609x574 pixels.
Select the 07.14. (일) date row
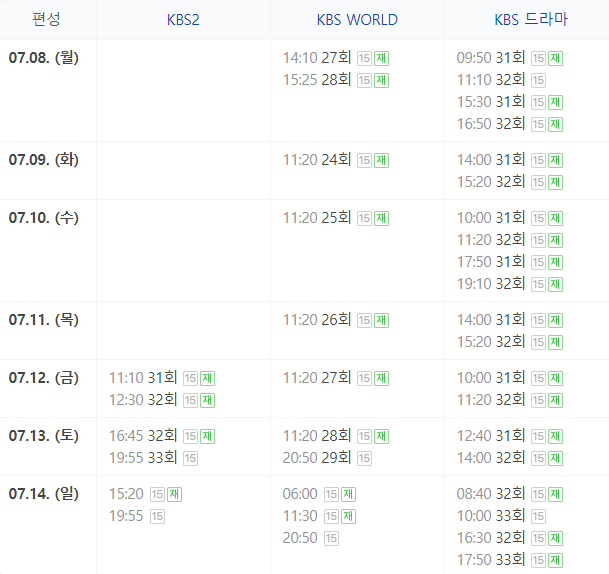click(x=44, y=494)
